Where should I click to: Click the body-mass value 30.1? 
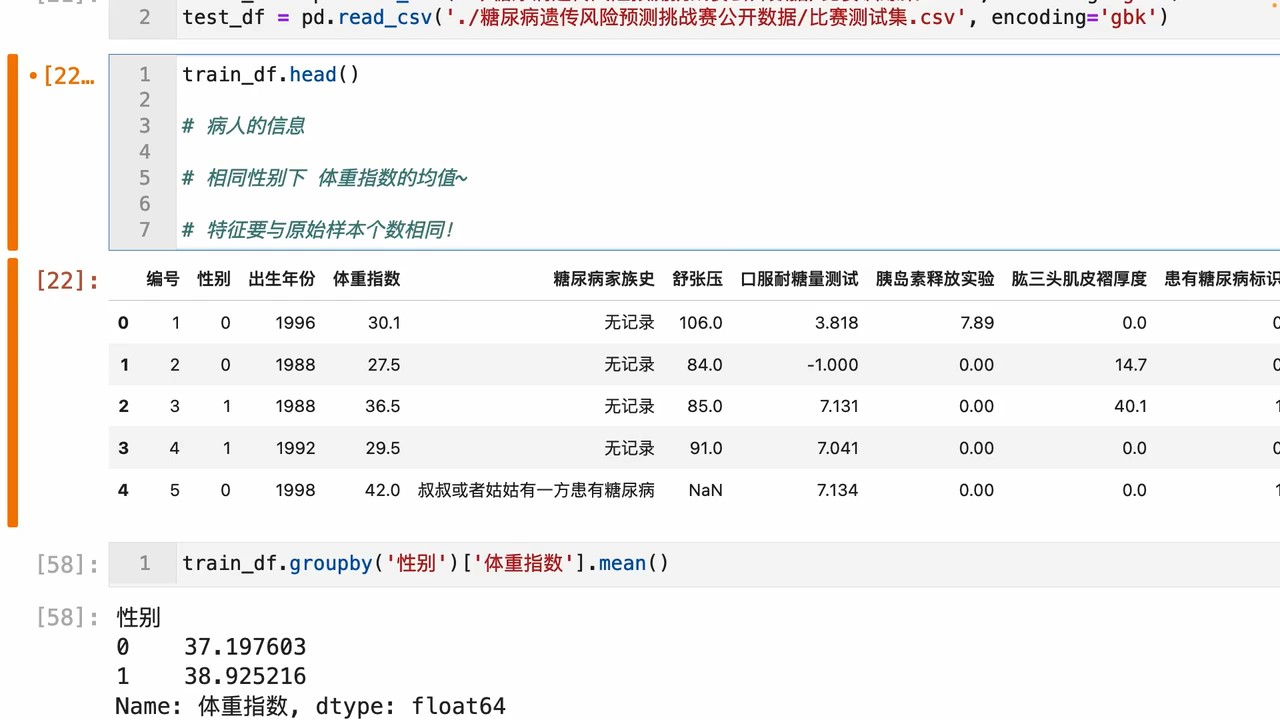384,323
